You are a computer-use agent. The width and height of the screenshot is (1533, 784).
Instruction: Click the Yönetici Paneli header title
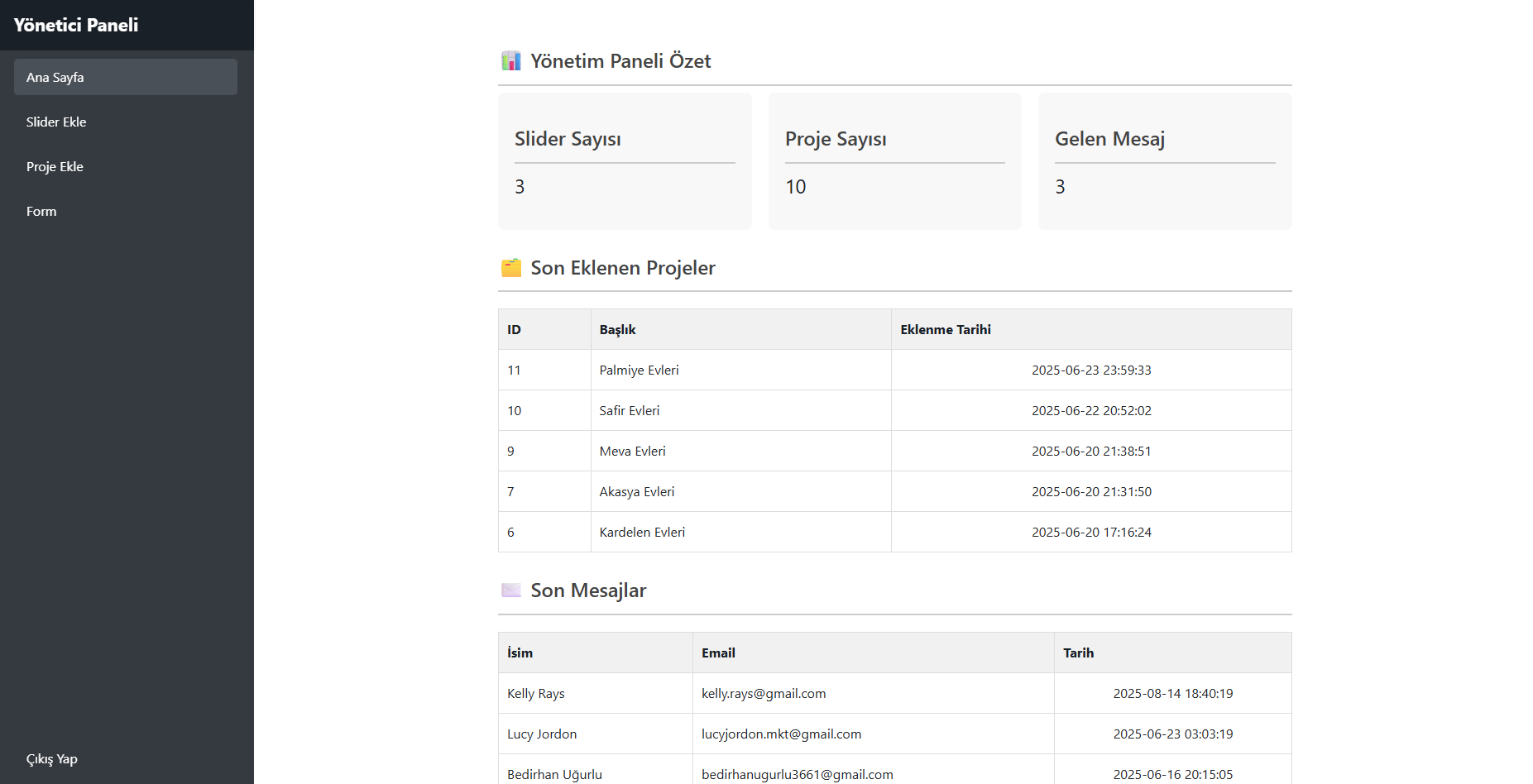click(x=76, y=25)
